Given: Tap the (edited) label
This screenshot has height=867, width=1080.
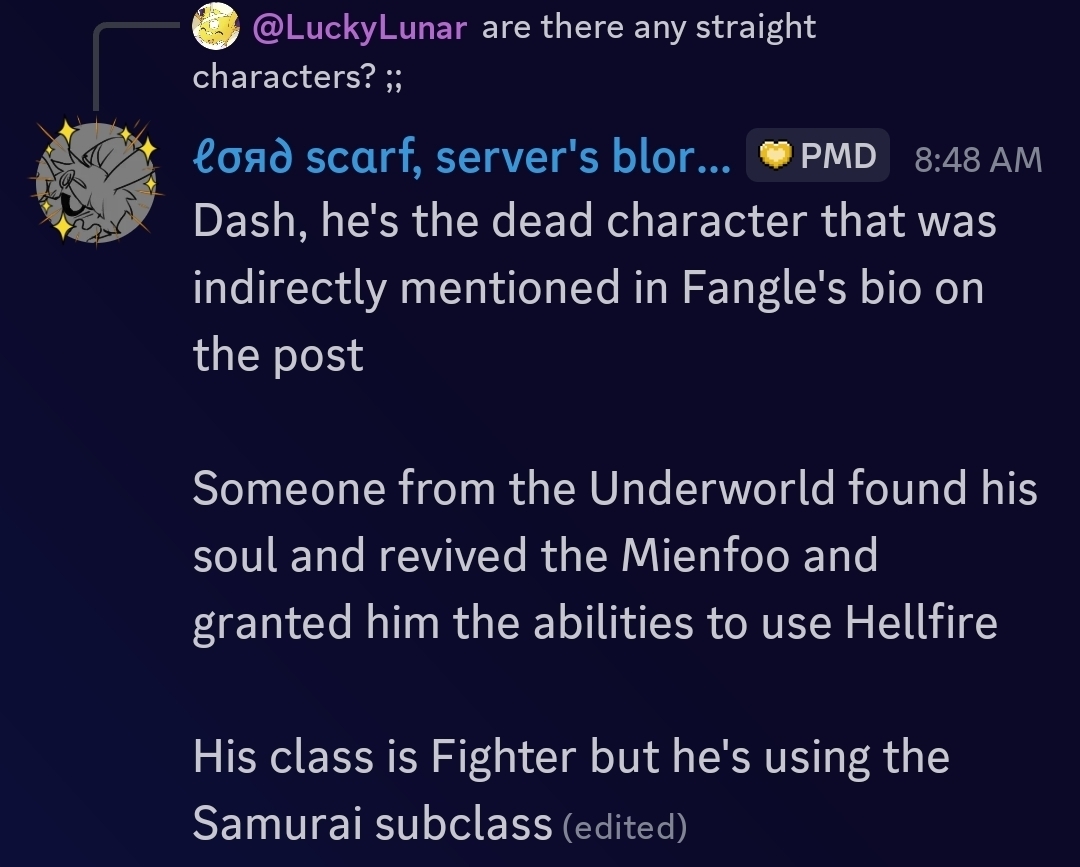Looking at the screenshot, I should click(x=624, y=827).
